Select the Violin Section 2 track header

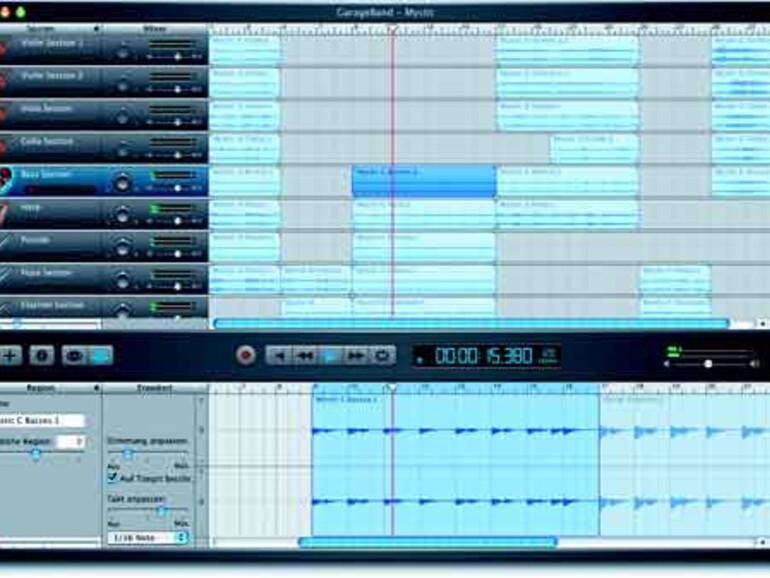tap(104, 82)
